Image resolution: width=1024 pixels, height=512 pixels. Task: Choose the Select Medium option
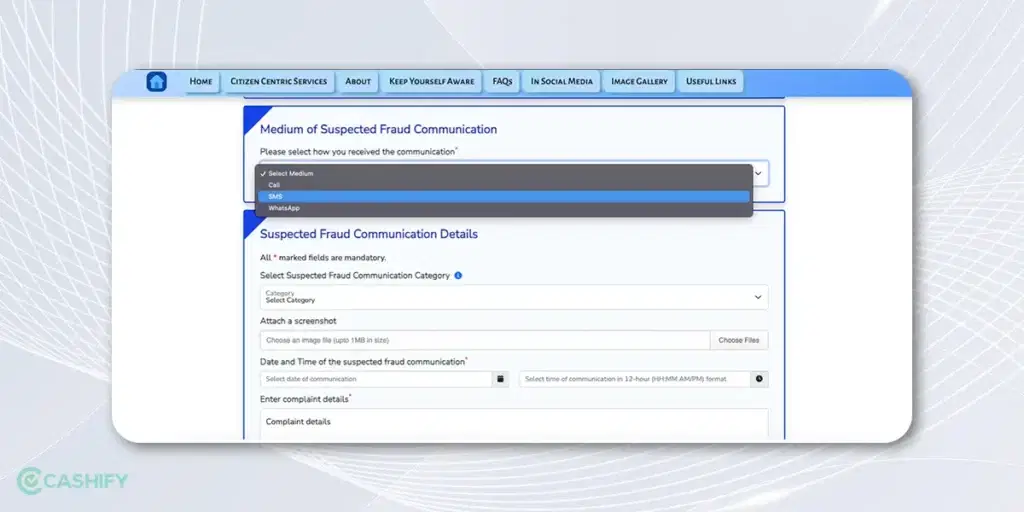tap(504, 174)
